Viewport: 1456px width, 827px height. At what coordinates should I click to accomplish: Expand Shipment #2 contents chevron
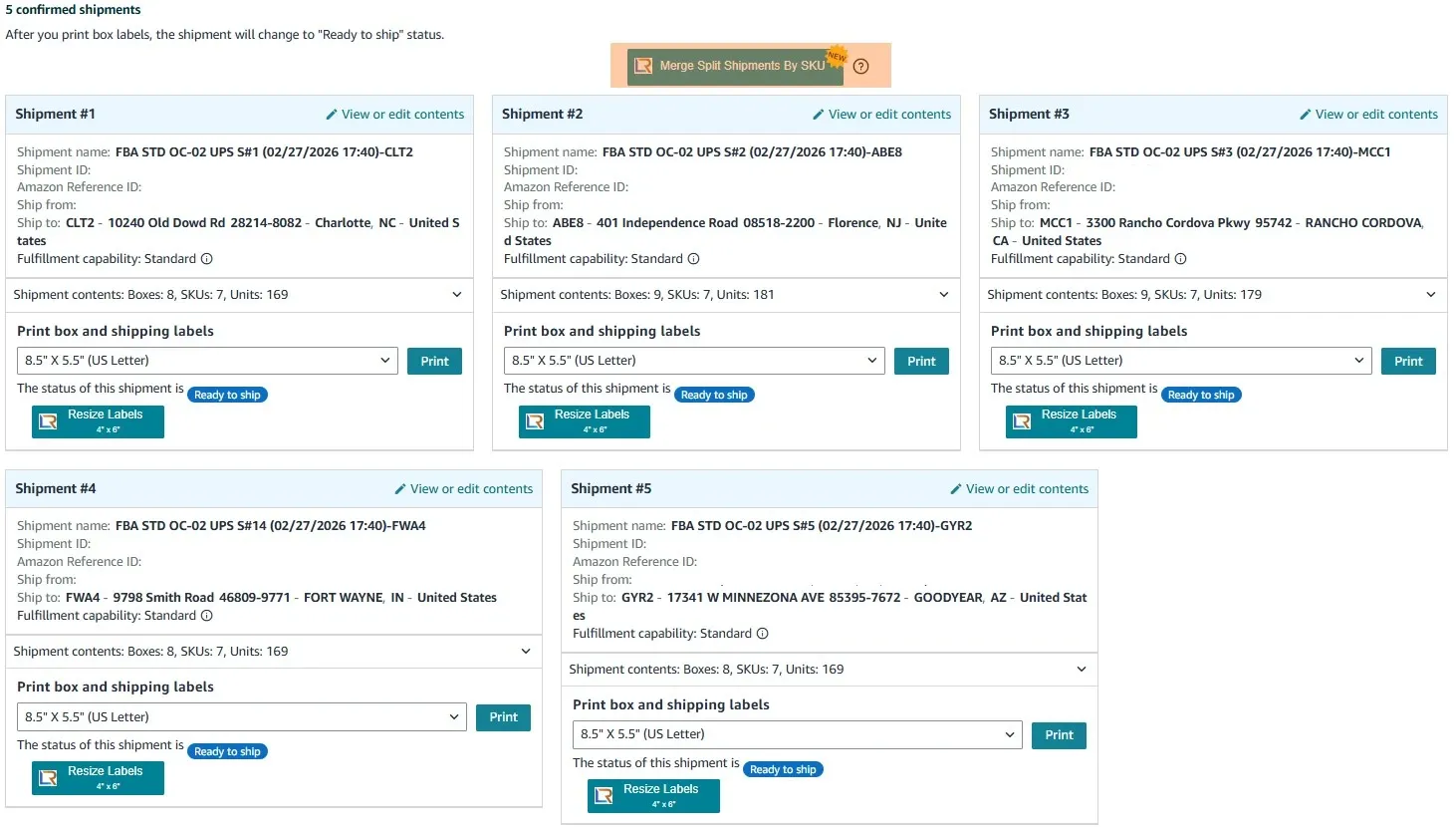point(944,295)
